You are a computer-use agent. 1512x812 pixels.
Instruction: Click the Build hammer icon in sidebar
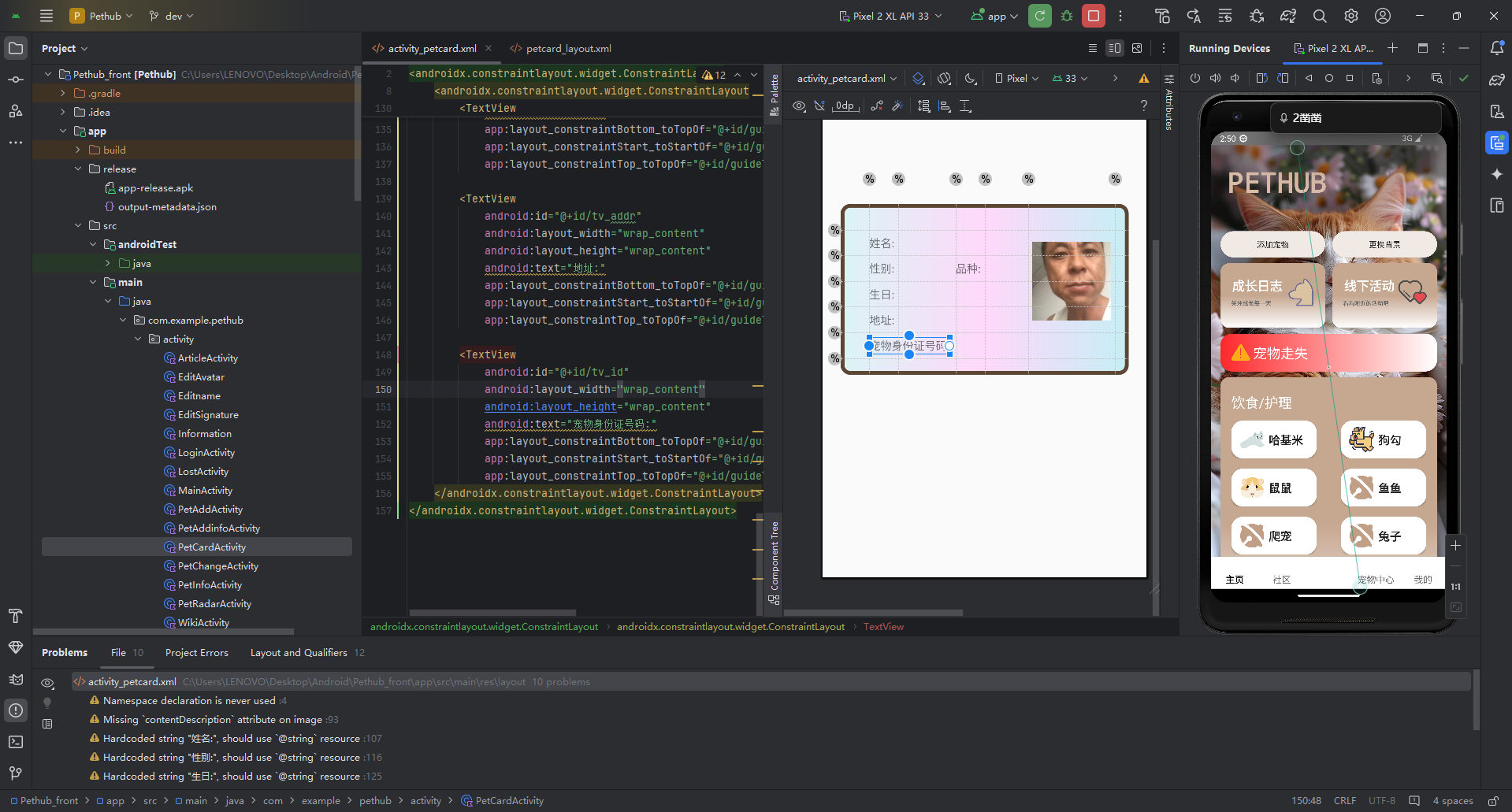tap(16, 616)
